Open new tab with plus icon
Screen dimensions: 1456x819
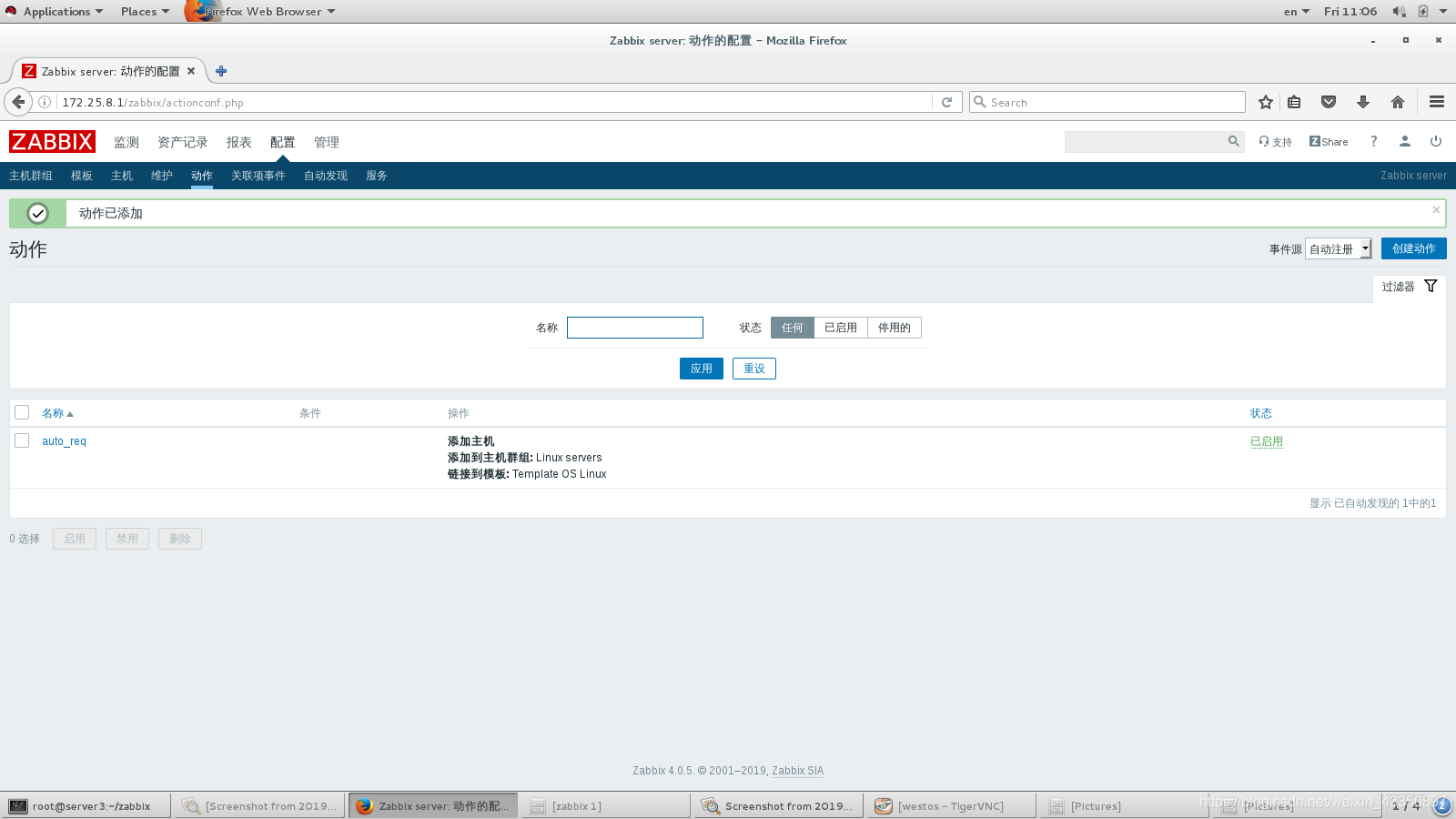click(x=221, y=71)
